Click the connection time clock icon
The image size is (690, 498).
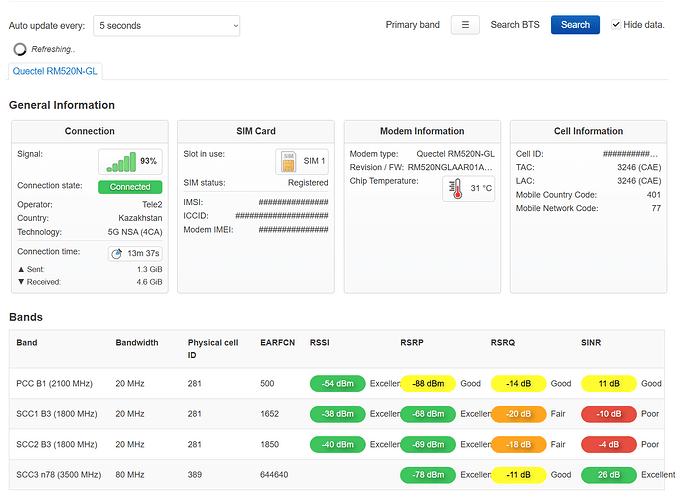pyautogui.click(x=119, y=254)
